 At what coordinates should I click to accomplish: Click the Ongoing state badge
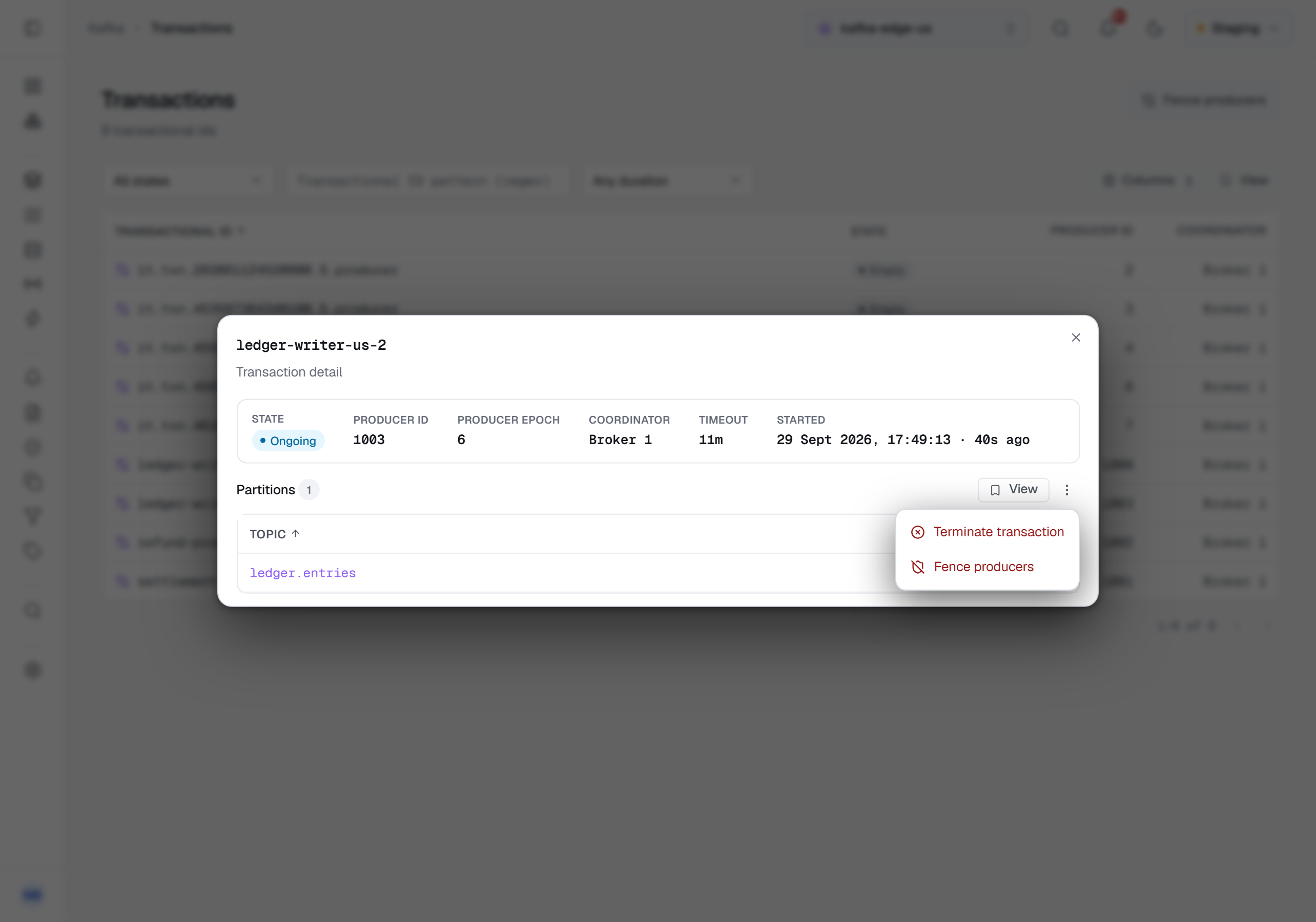289,441
